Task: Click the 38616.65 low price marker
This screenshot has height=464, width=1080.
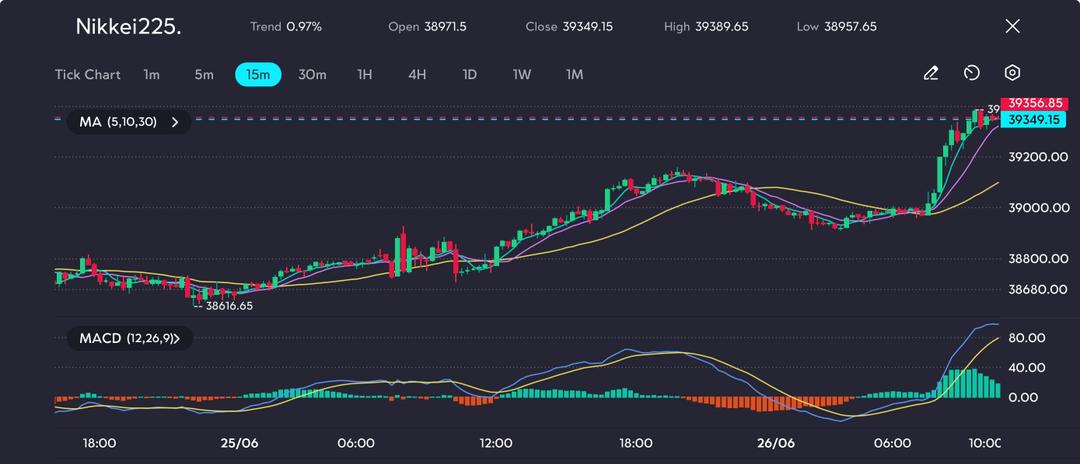Action: (228, 306)
